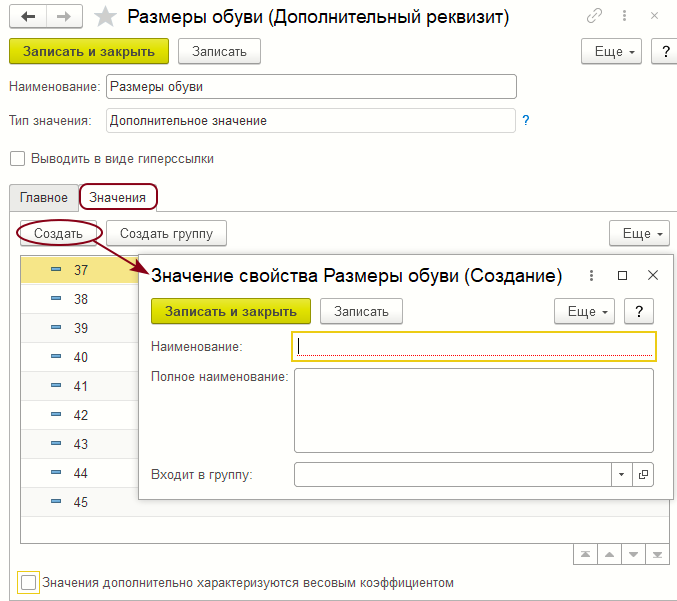Go forward with the right arrow button
The width and height of the screenshot is (677, 601).
[x=64, y=17]
